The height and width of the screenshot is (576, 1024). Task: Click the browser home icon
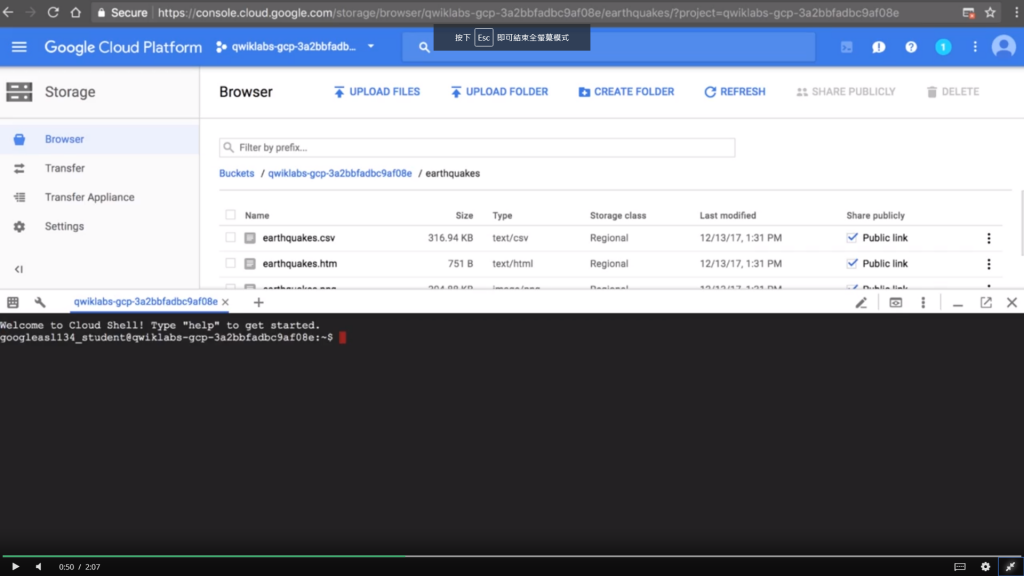(x=76, y=12)
